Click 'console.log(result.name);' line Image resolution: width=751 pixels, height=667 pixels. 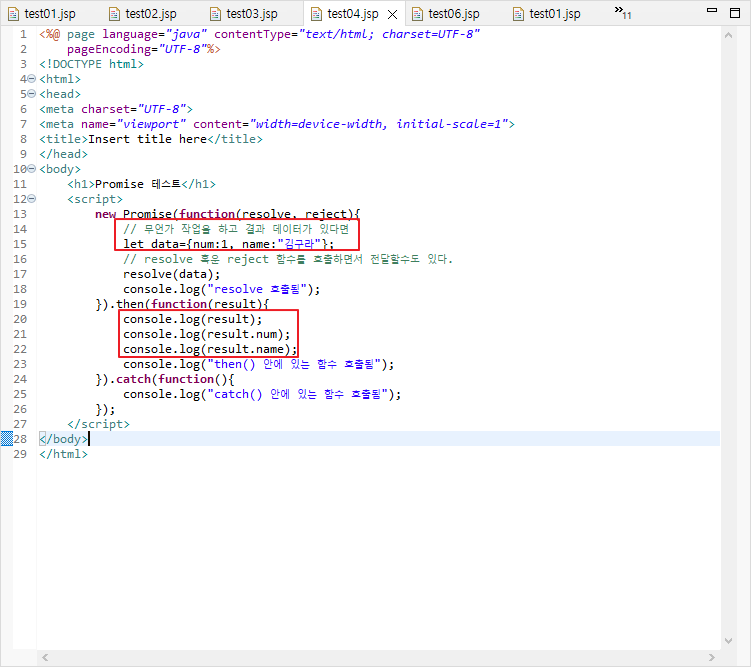pos(210,349)
